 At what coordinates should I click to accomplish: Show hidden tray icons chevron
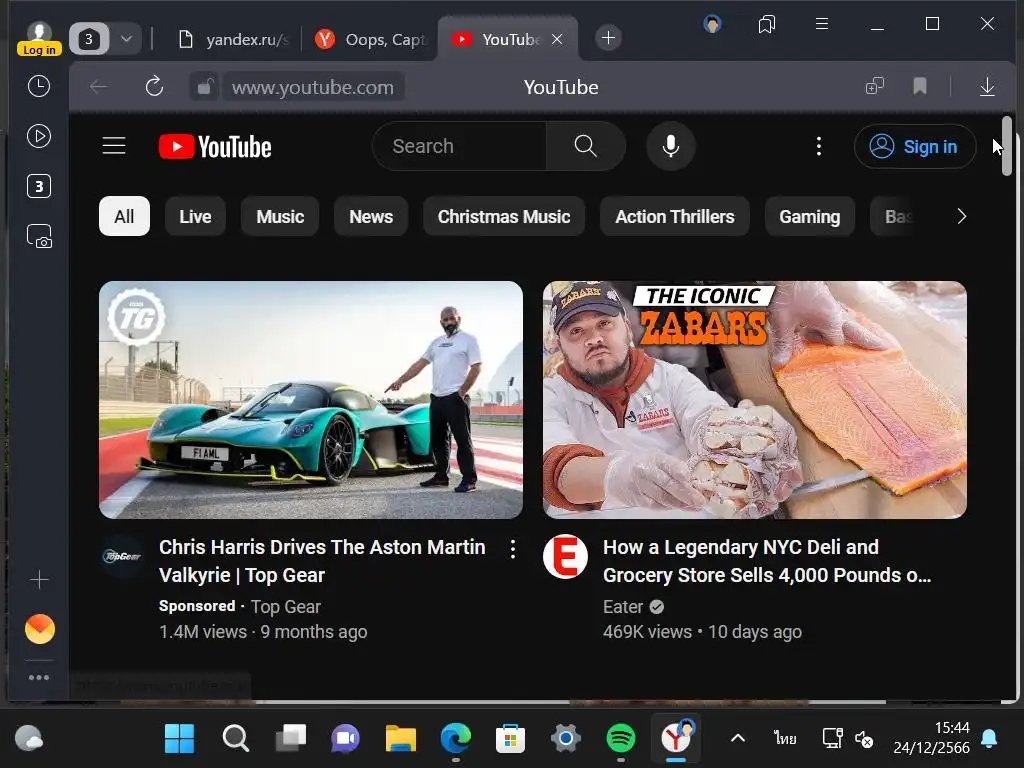coord(737,739)
